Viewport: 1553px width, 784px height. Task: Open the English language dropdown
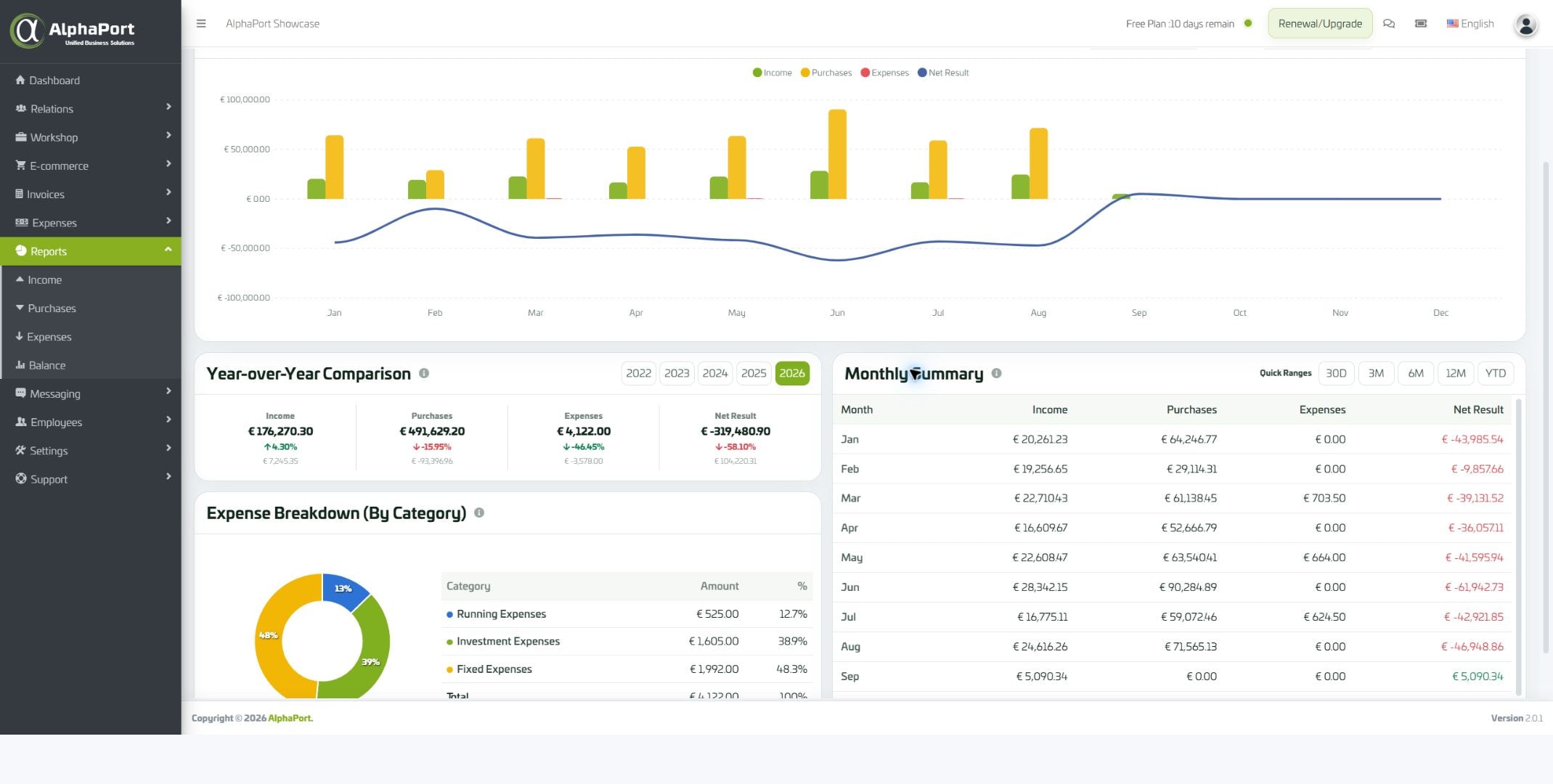(x=1470, y=23)
